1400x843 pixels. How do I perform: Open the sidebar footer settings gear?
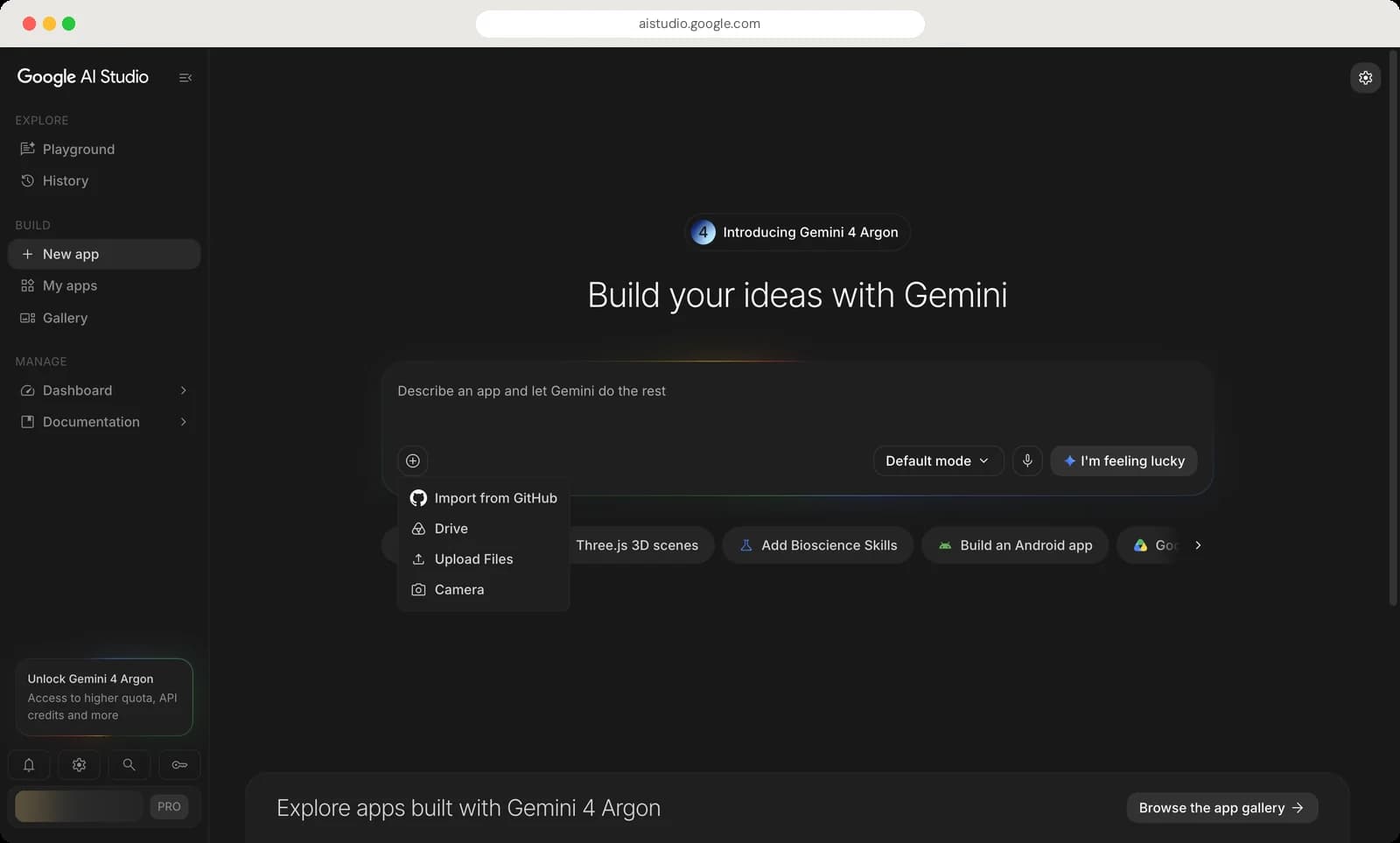click(79, 765)
